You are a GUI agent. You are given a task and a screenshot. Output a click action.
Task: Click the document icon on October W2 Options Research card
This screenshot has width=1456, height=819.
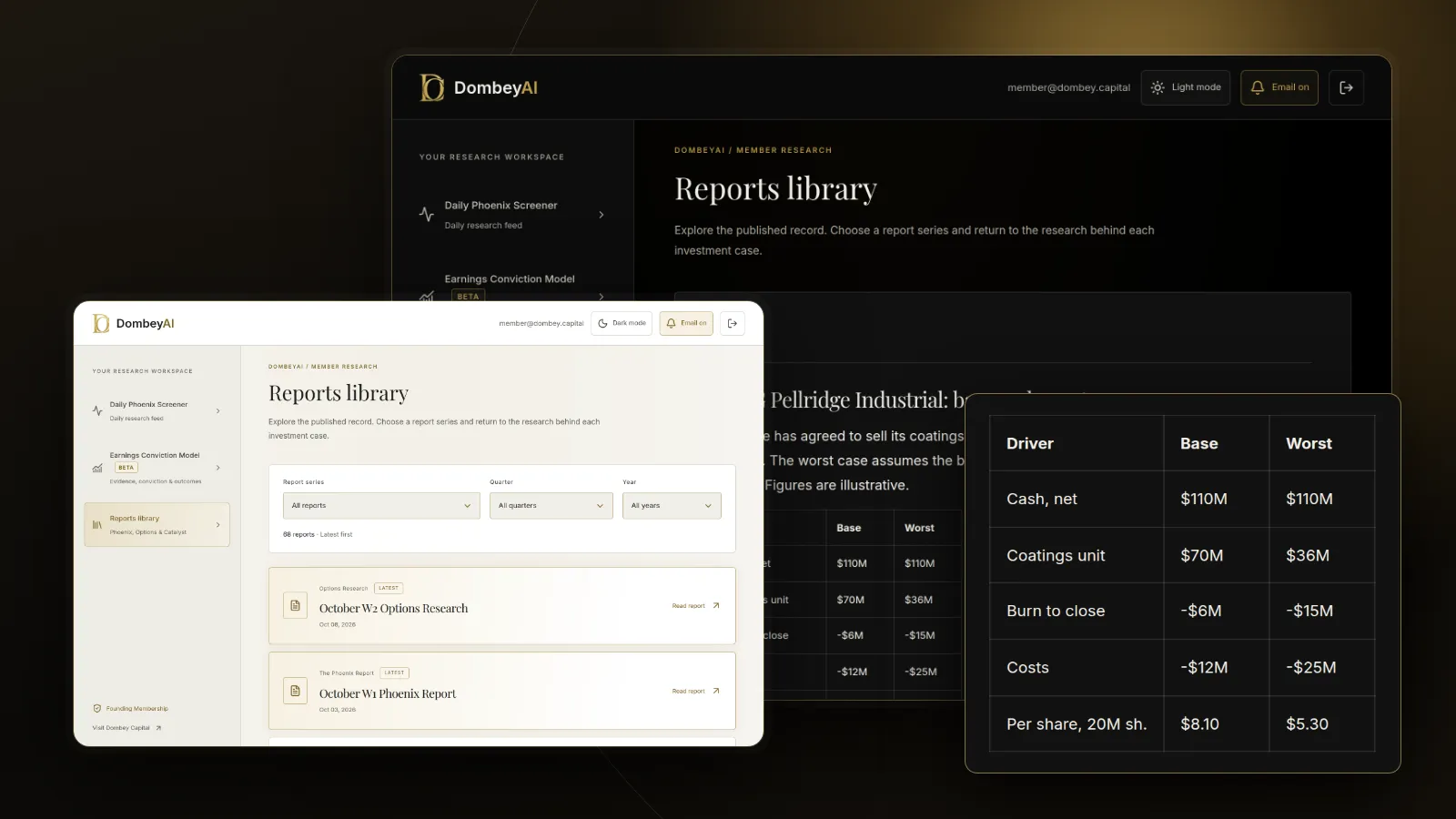coord(295,606)
